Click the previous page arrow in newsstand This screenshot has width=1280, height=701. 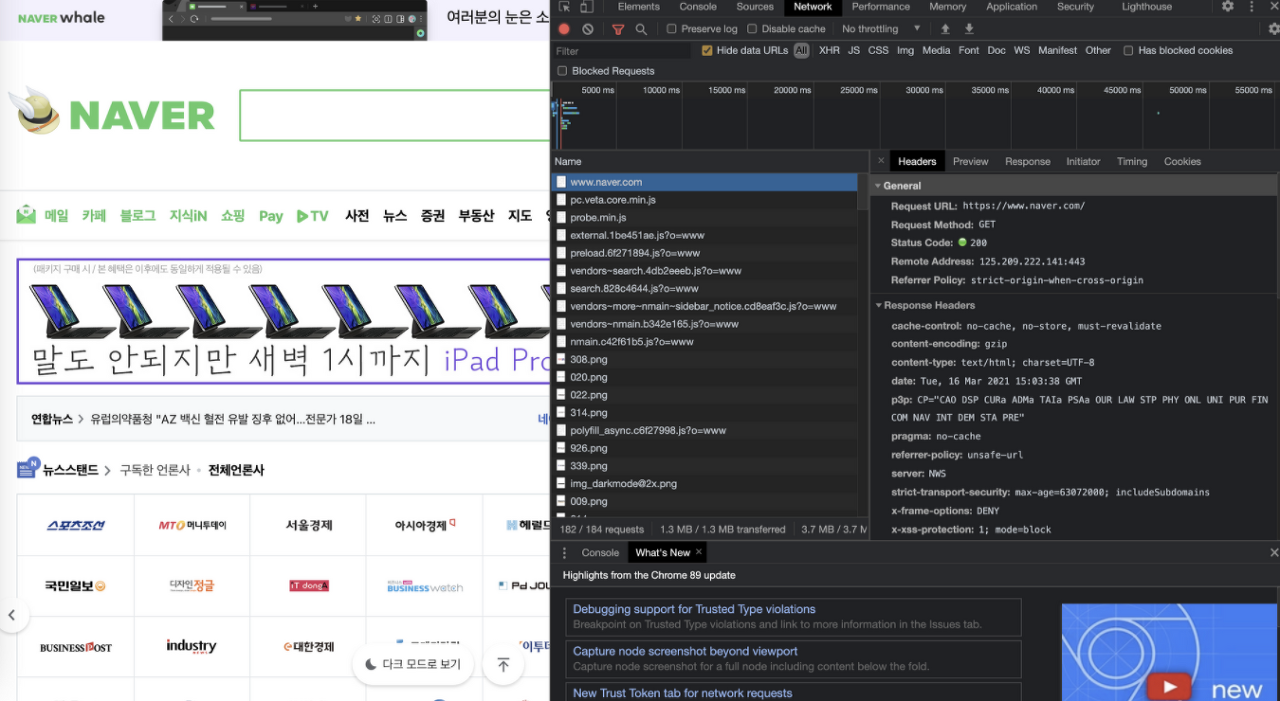(12, 614)
